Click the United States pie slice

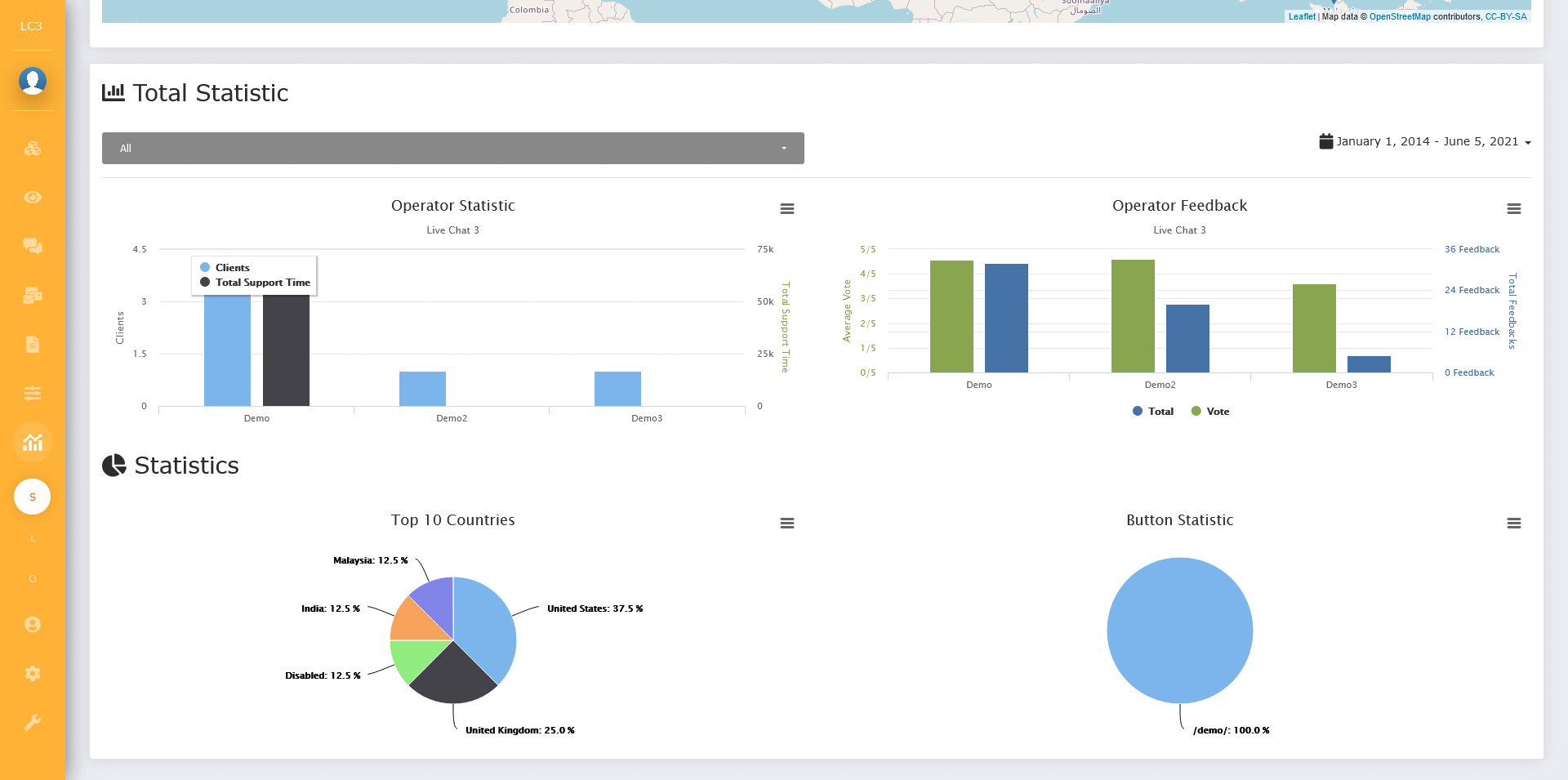click(x=486, y=625)
